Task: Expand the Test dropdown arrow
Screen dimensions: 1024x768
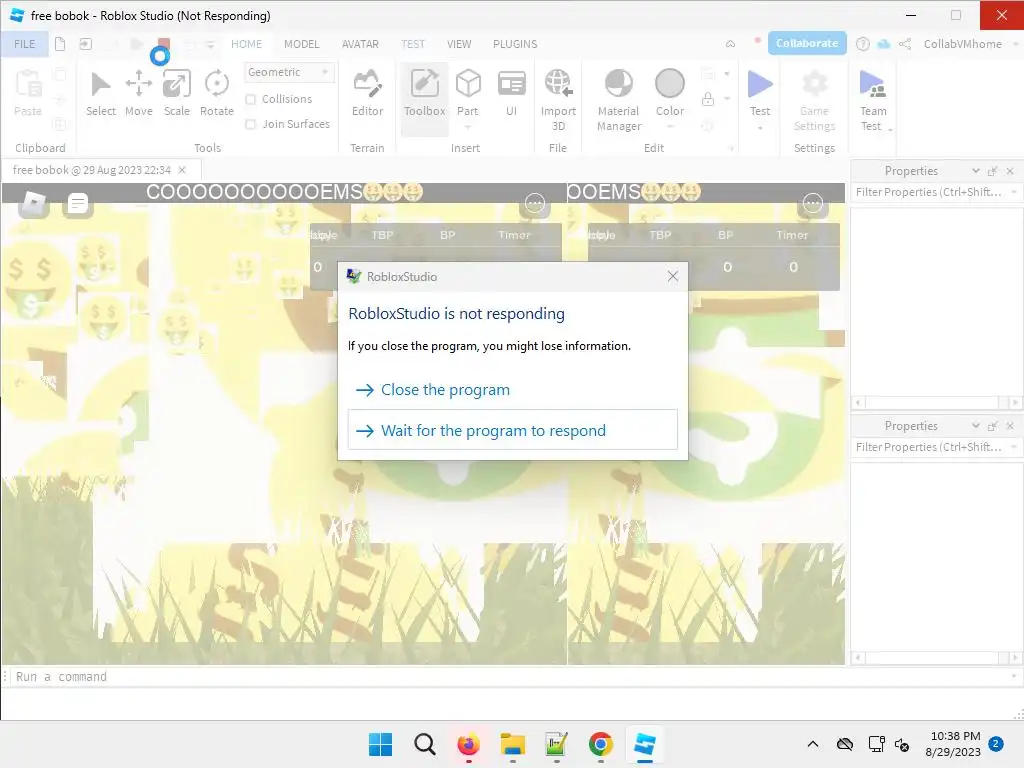Action: [x=760, y=127]
